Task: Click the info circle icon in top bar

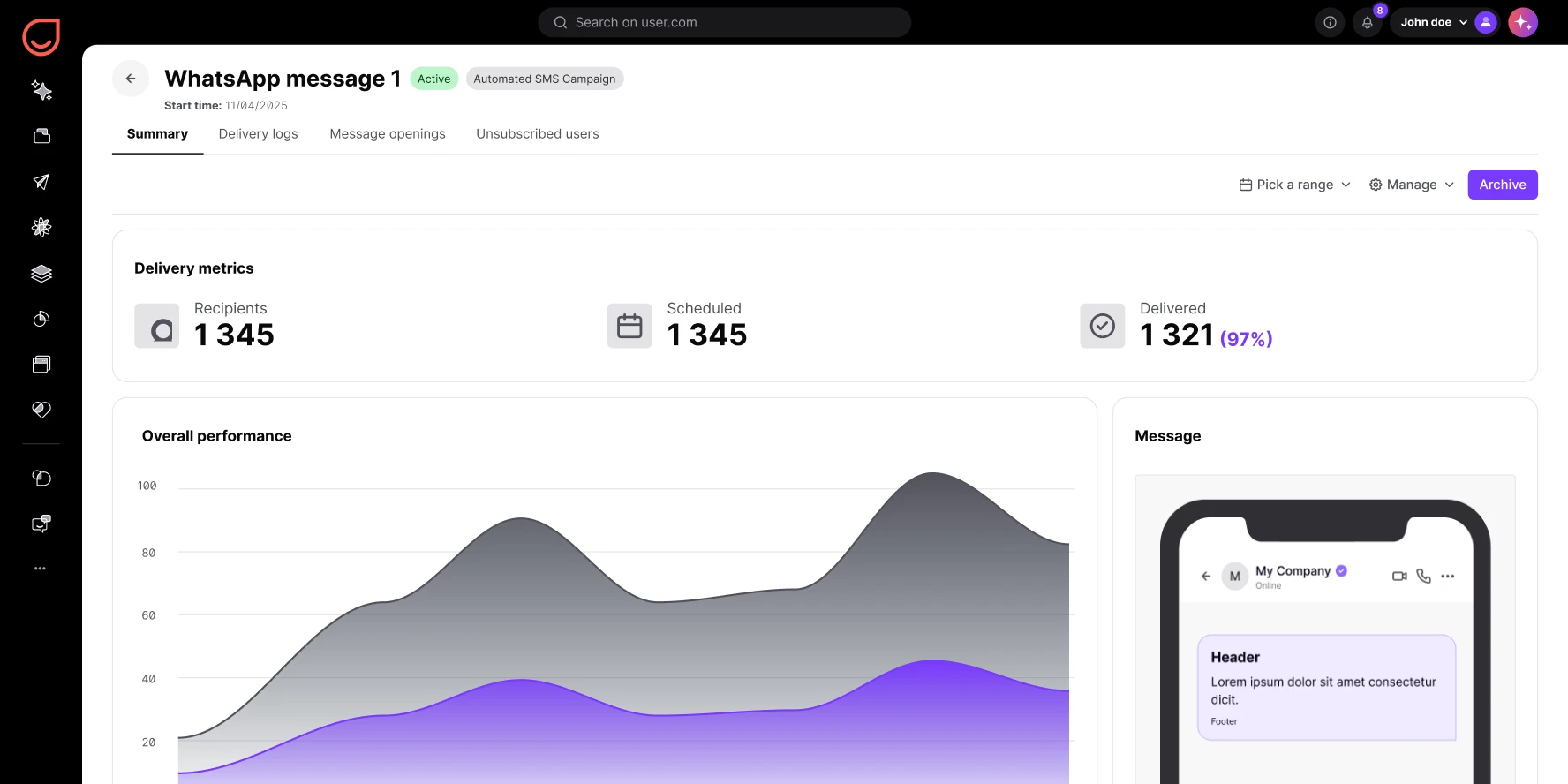Action: click(x=1330, y=22)
